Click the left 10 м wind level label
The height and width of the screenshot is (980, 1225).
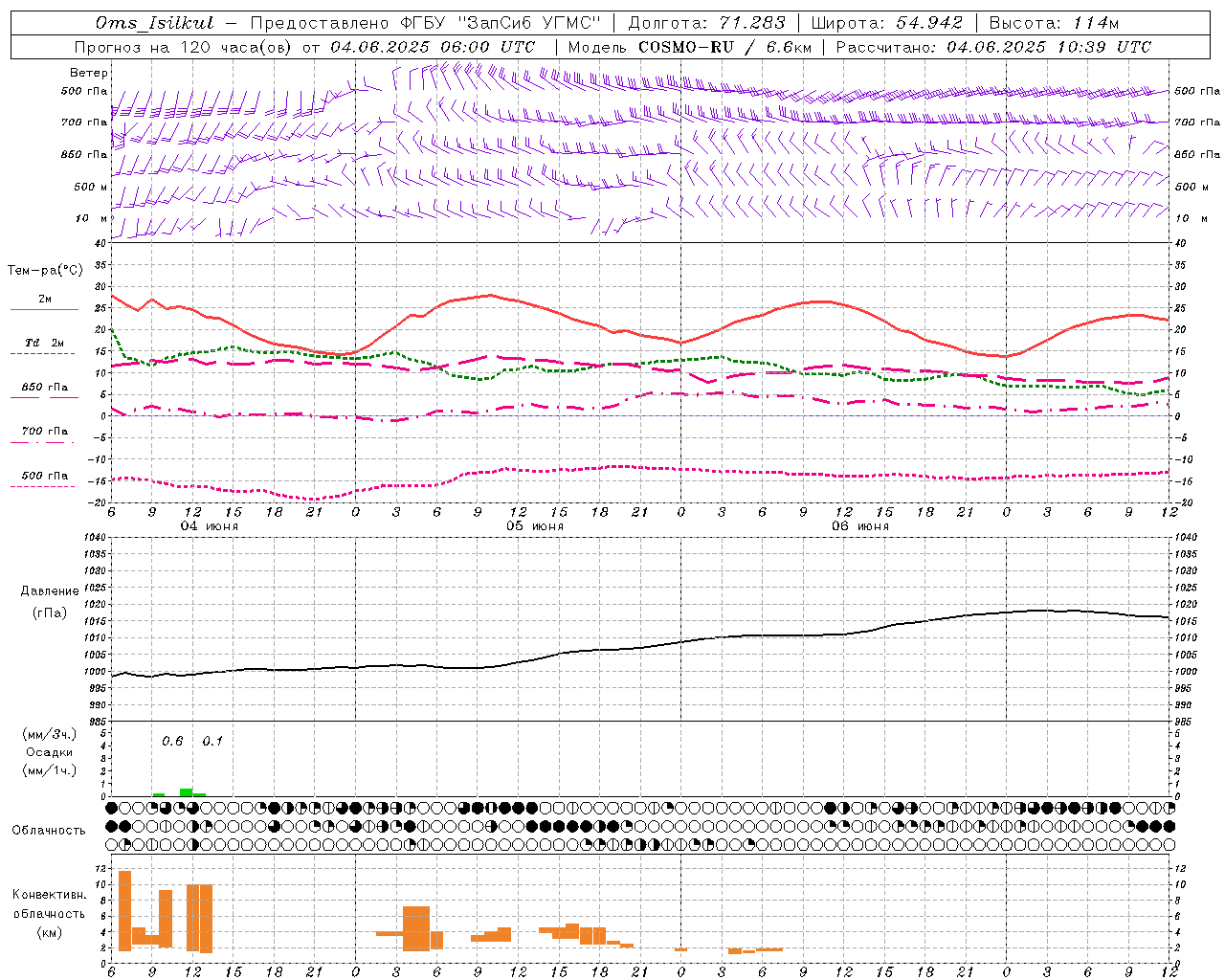pyautogui.click(x=92, y=218)
